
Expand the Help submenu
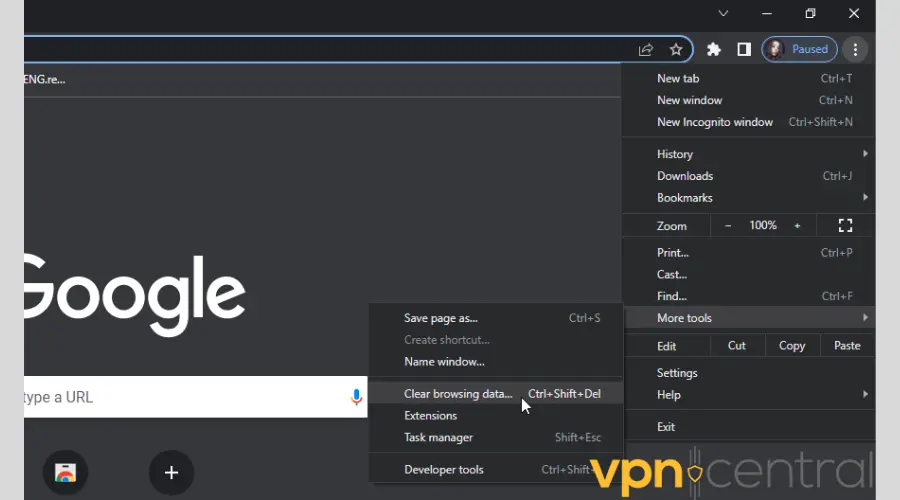(x=748, y=395)
